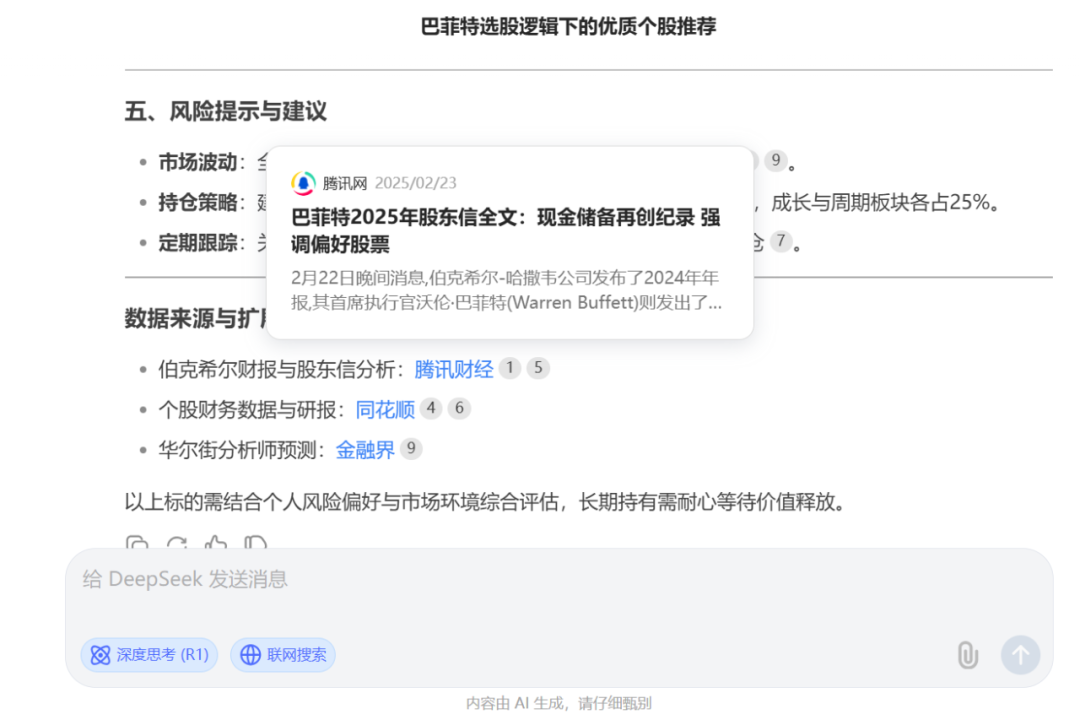Click citation badge 4 next to 同花顺
This screenshot has height=720, width=1080.
point(431,408)
